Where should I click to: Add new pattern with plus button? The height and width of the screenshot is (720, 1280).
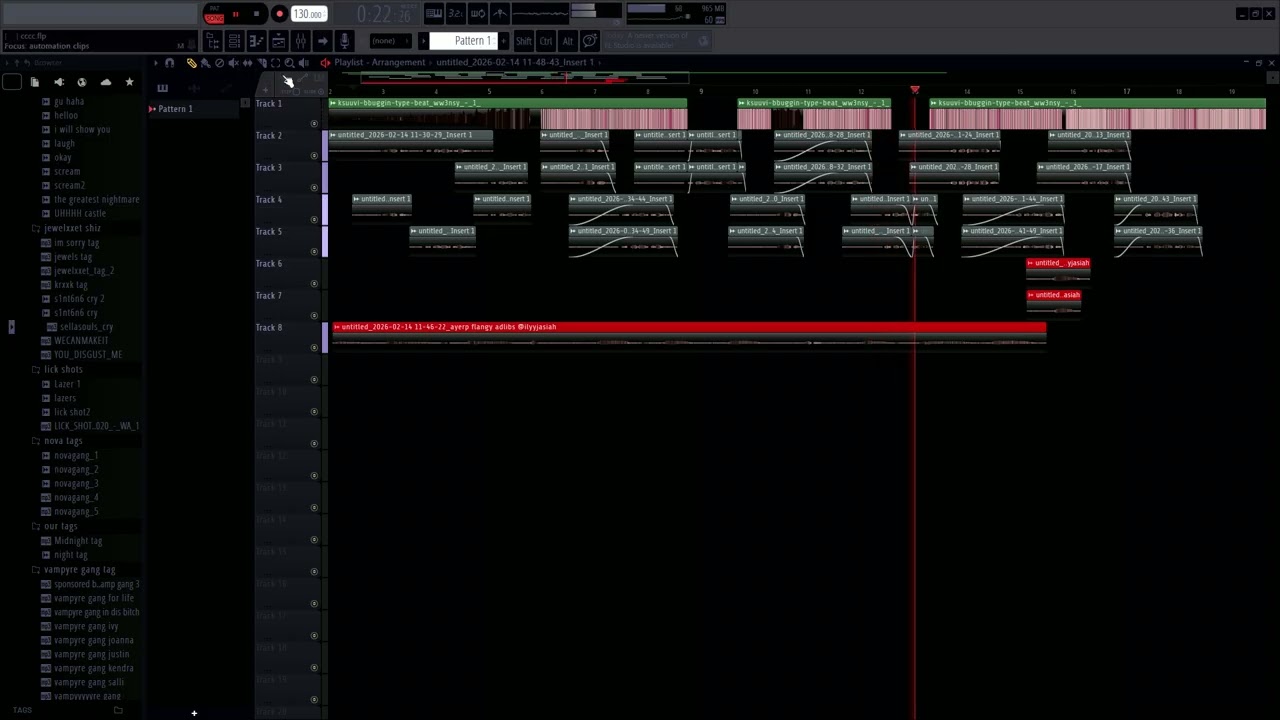pyautogui.click(x=504, y=41)
